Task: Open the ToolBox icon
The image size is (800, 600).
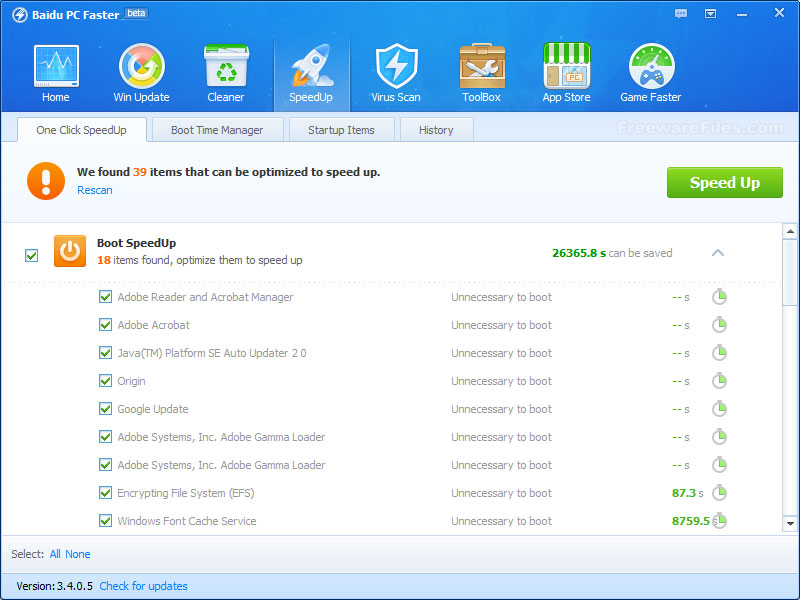Action: pyautogui.click(x=482, y=66)
